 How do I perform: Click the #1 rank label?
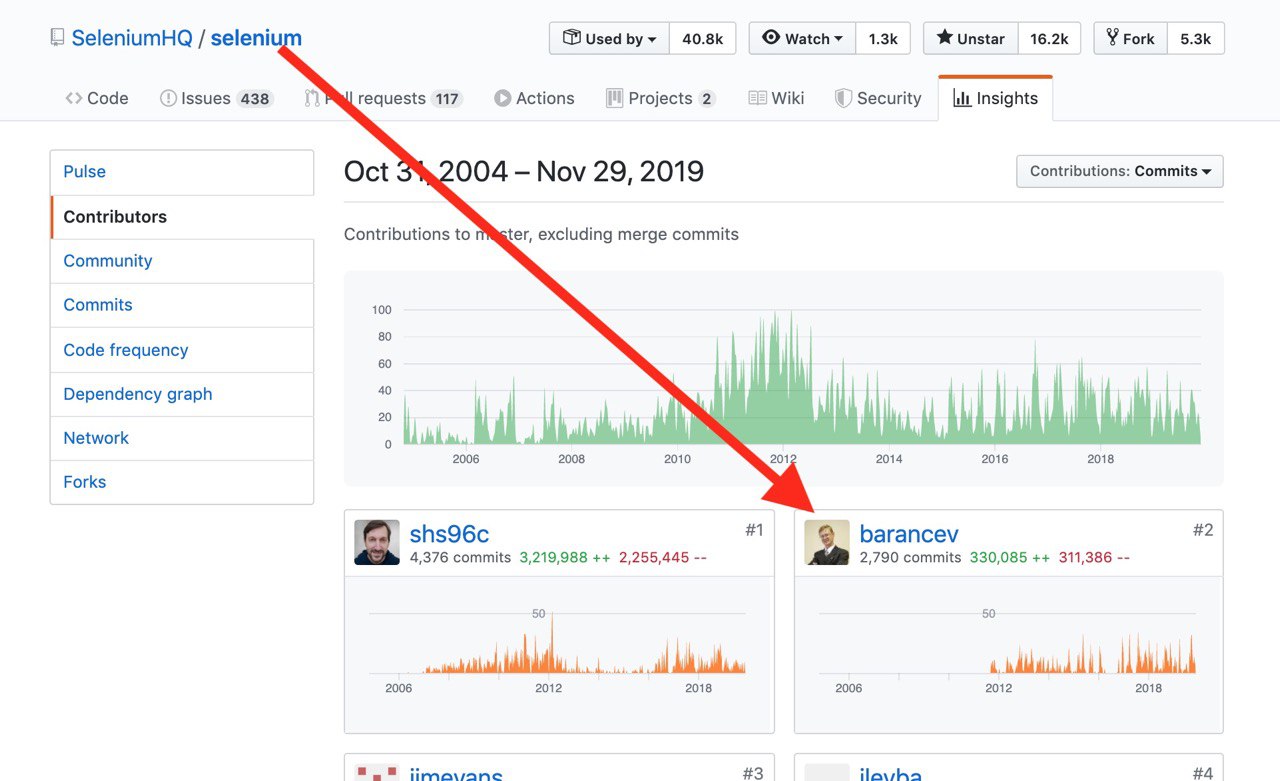tap(754, 530)
